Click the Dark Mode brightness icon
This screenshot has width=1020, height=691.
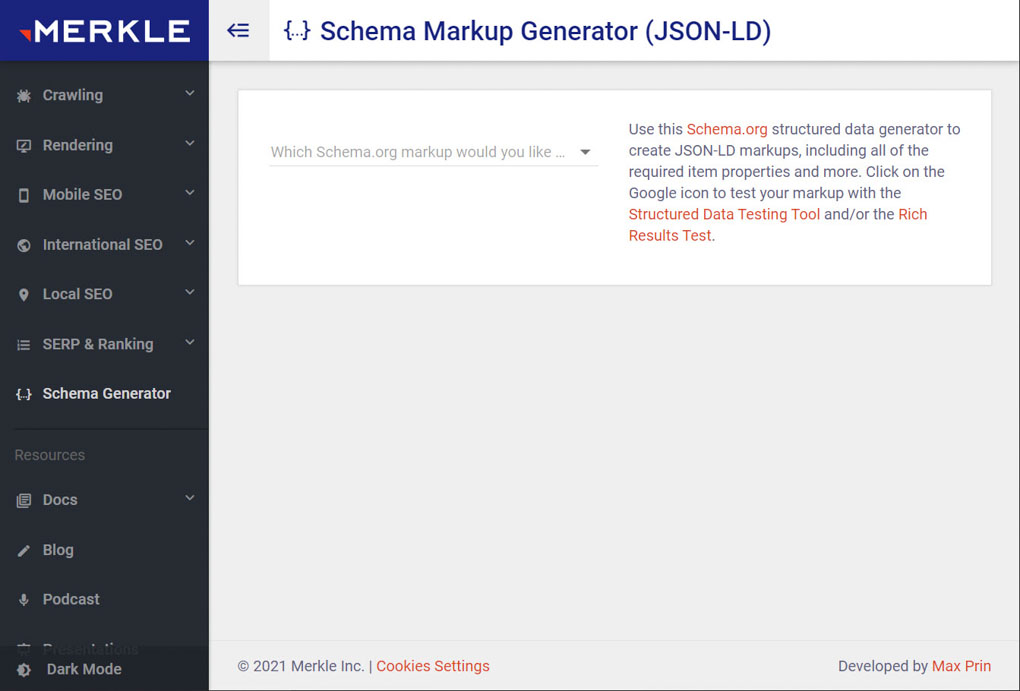23,670
